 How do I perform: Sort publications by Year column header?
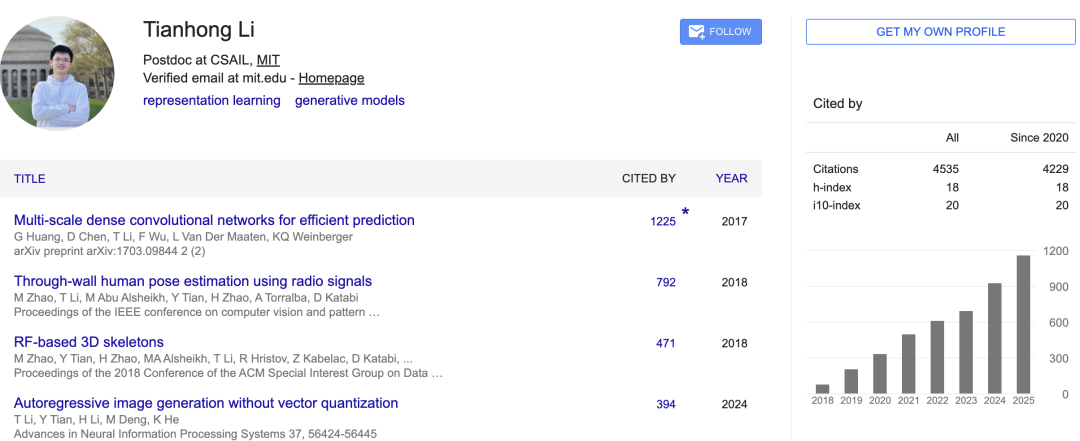(x=731, y=179)
